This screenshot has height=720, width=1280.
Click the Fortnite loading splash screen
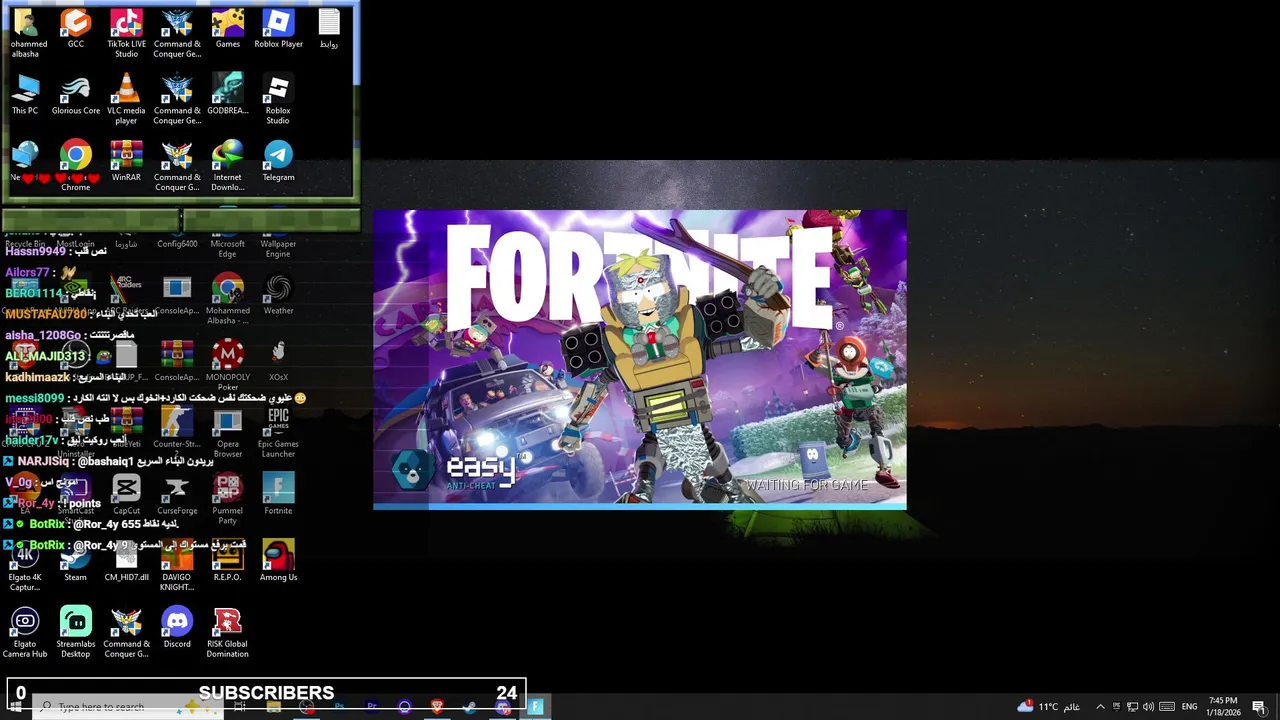click(640, 360)
